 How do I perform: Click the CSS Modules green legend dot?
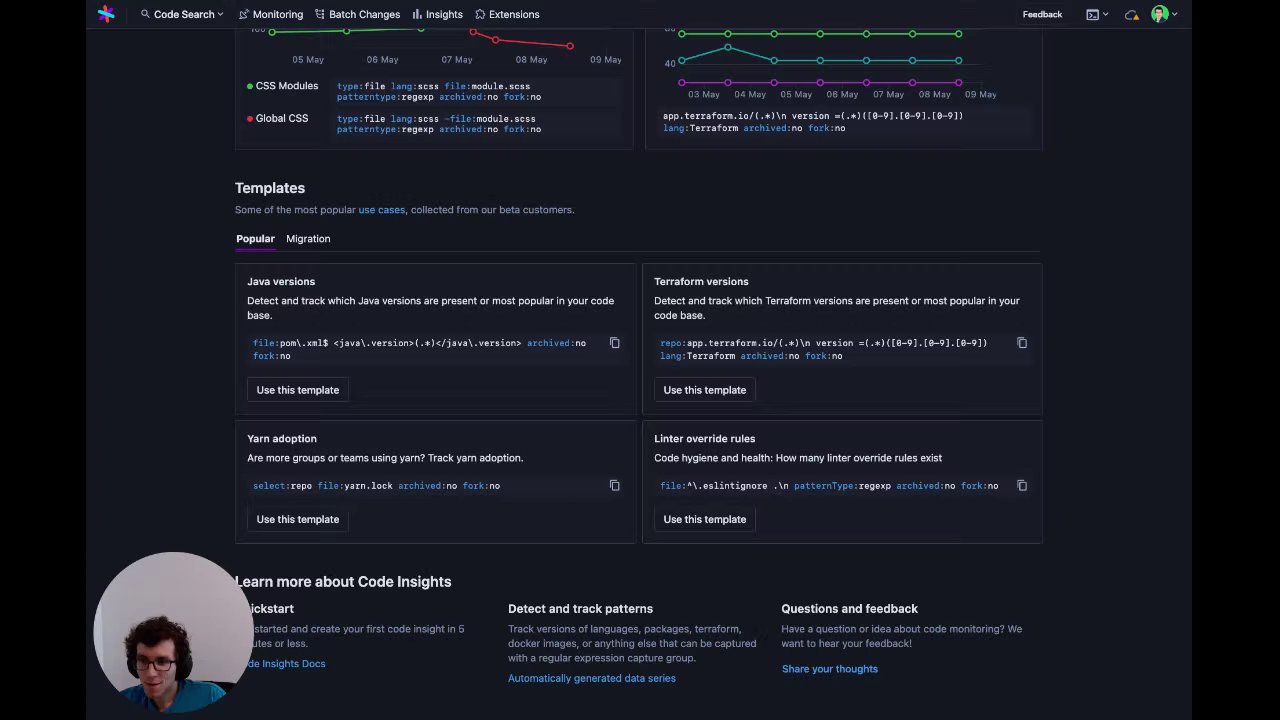[x=250, y=86]
